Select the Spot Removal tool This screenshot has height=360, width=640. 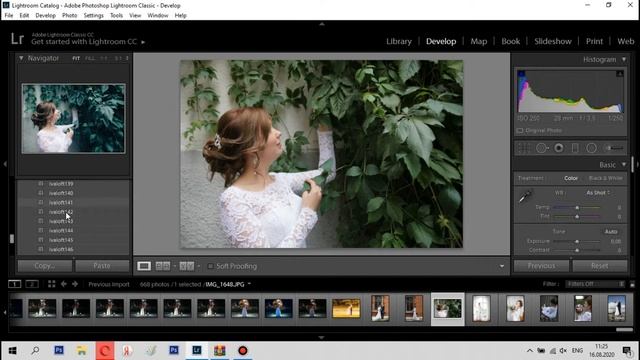542,148
